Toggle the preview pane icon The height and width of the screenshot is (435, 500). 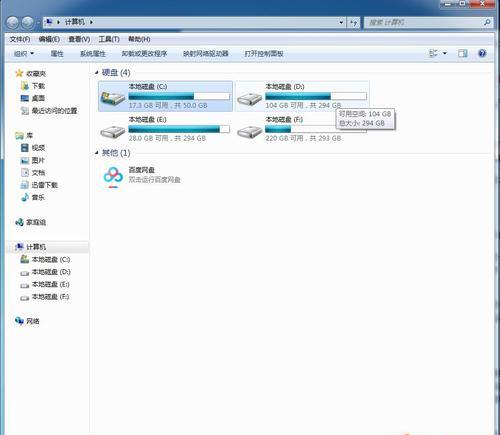pyautogui.click(x=463, y=53)
